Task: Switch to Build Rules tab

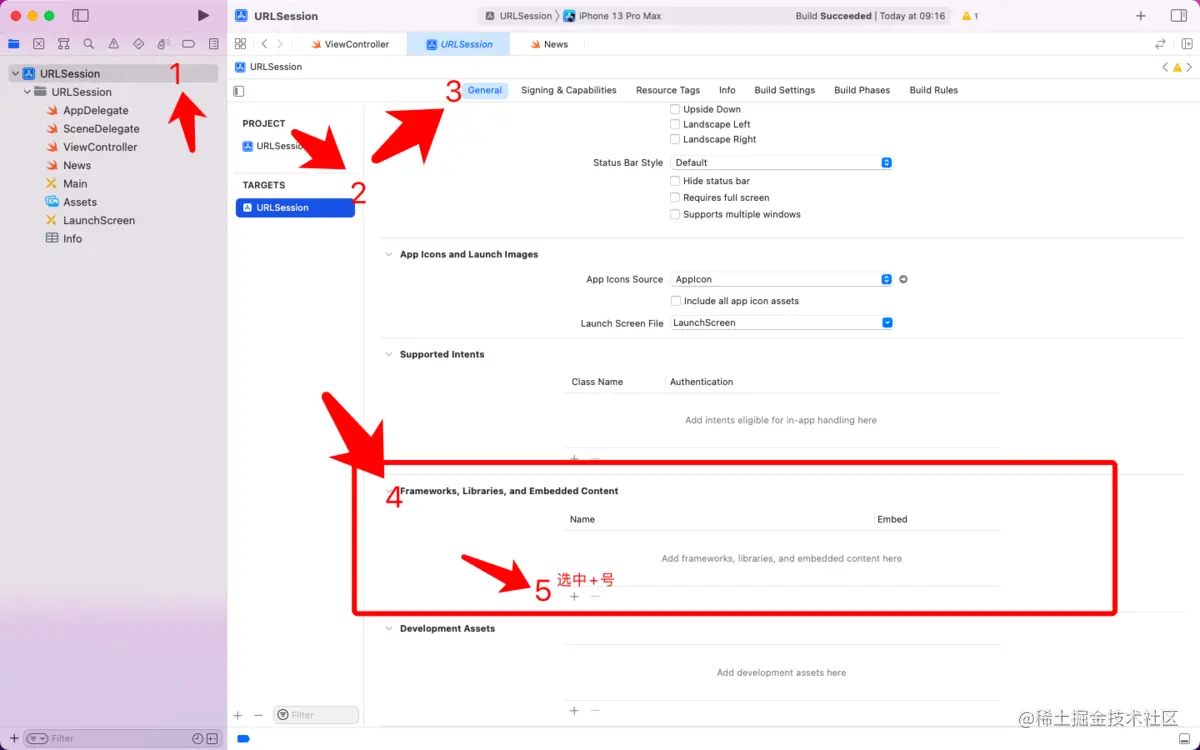Action: pos(933,90)
